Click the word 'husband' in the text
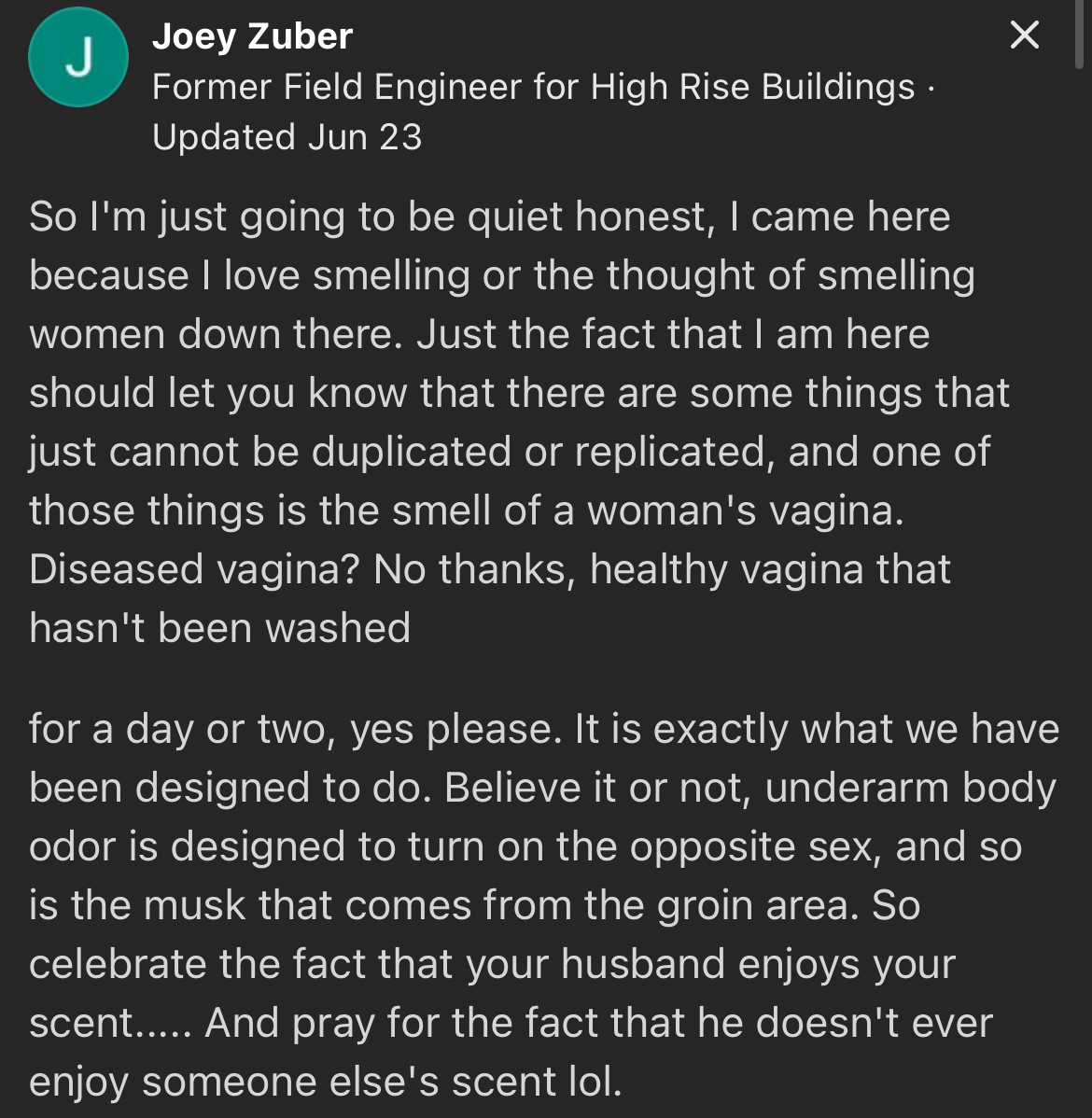The height and width of the screenshot is (1118, 1092). [630, 964]
